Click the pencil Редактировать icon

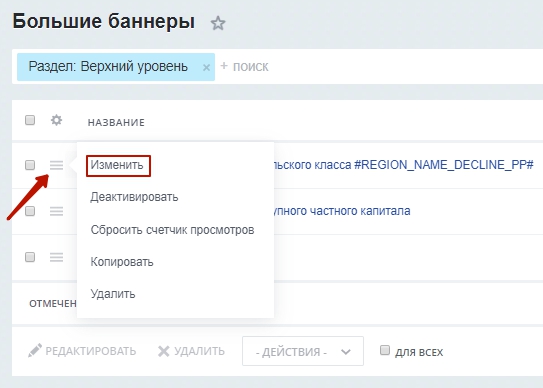pos(35,351)
